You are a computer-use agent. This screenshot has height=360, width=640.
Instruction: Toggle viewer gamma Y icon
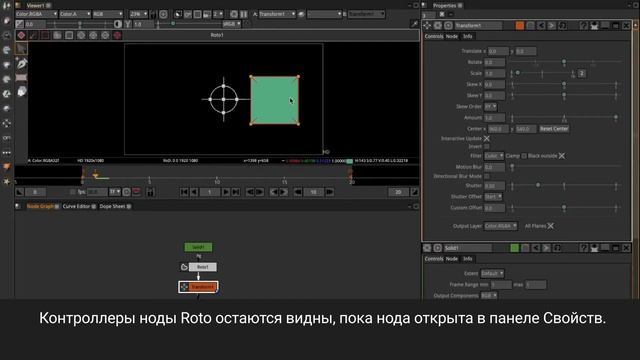[x=127, y=24]
